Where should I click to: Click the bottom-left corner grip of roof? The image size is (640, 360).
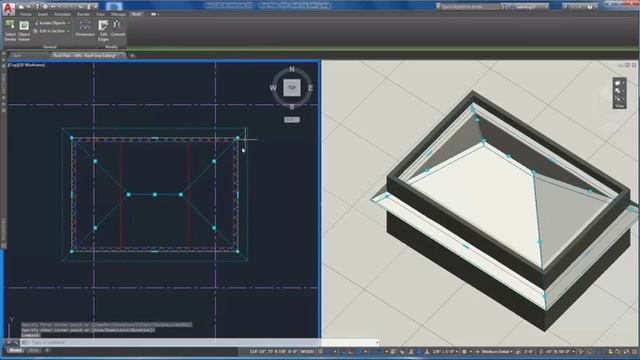click(72, 251)
